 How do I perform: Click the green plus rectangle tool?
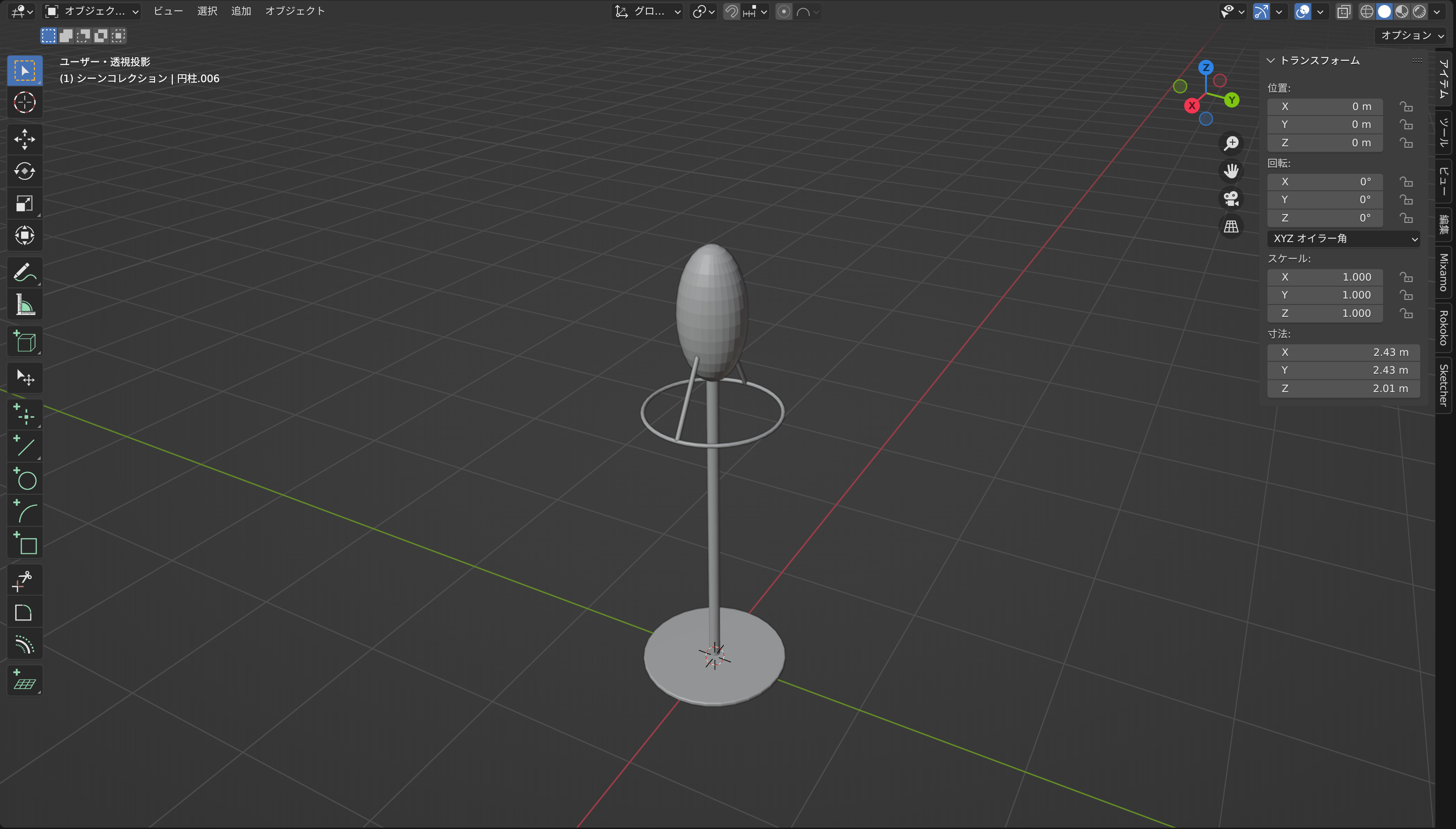tap(24, 542)
